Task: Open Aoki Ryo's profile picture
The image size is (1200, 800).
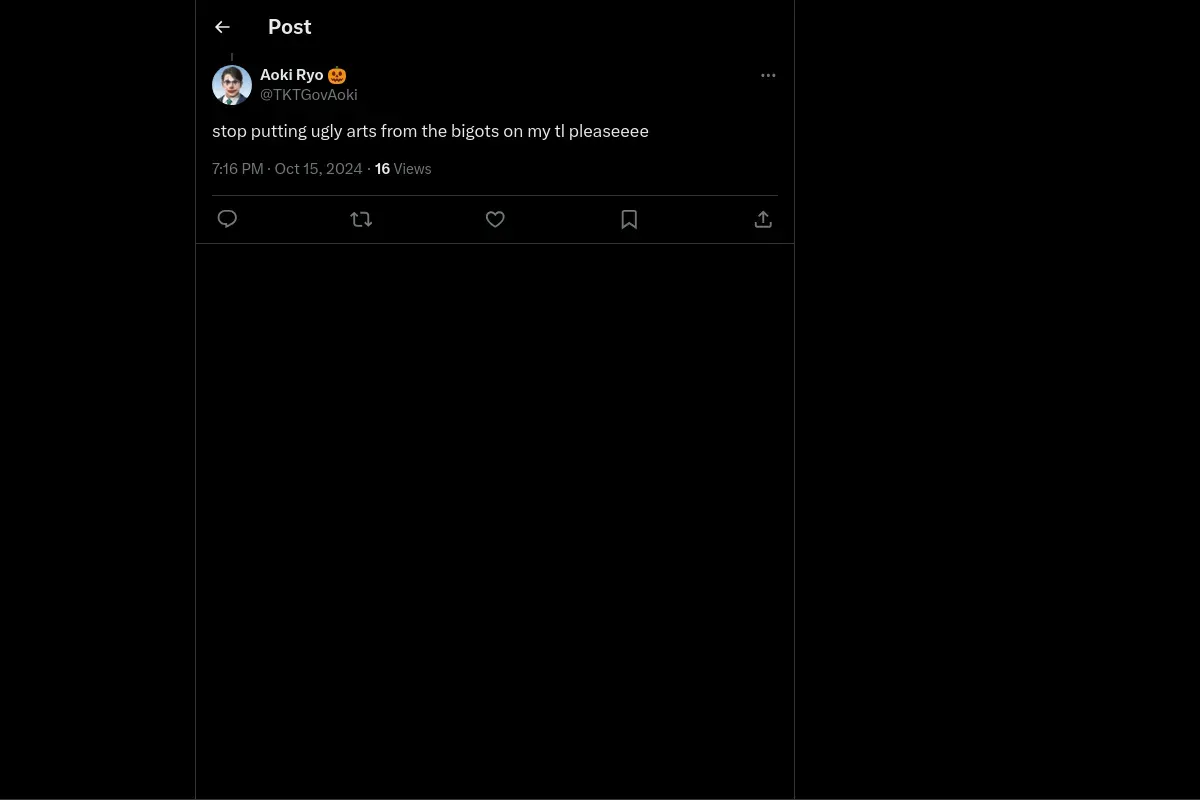Action: [232, 85]
